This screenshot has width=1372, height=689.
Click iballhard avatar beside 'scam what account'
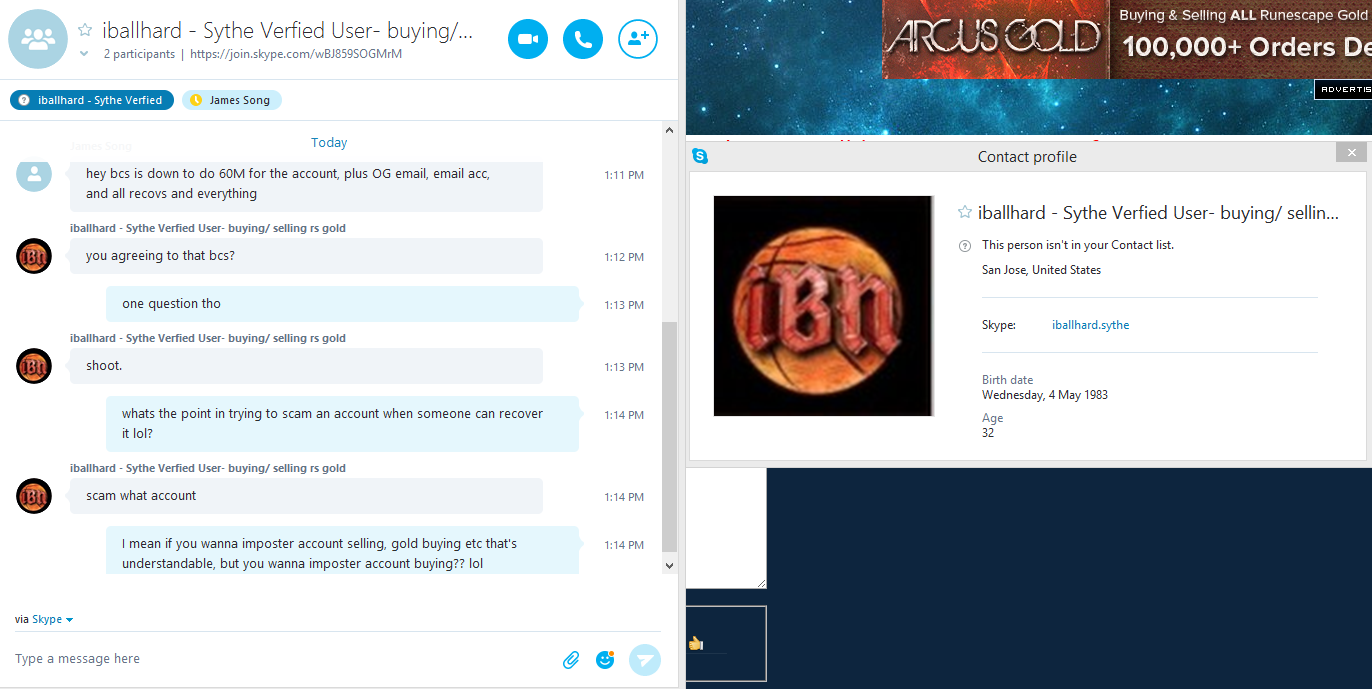pos(34,496)
